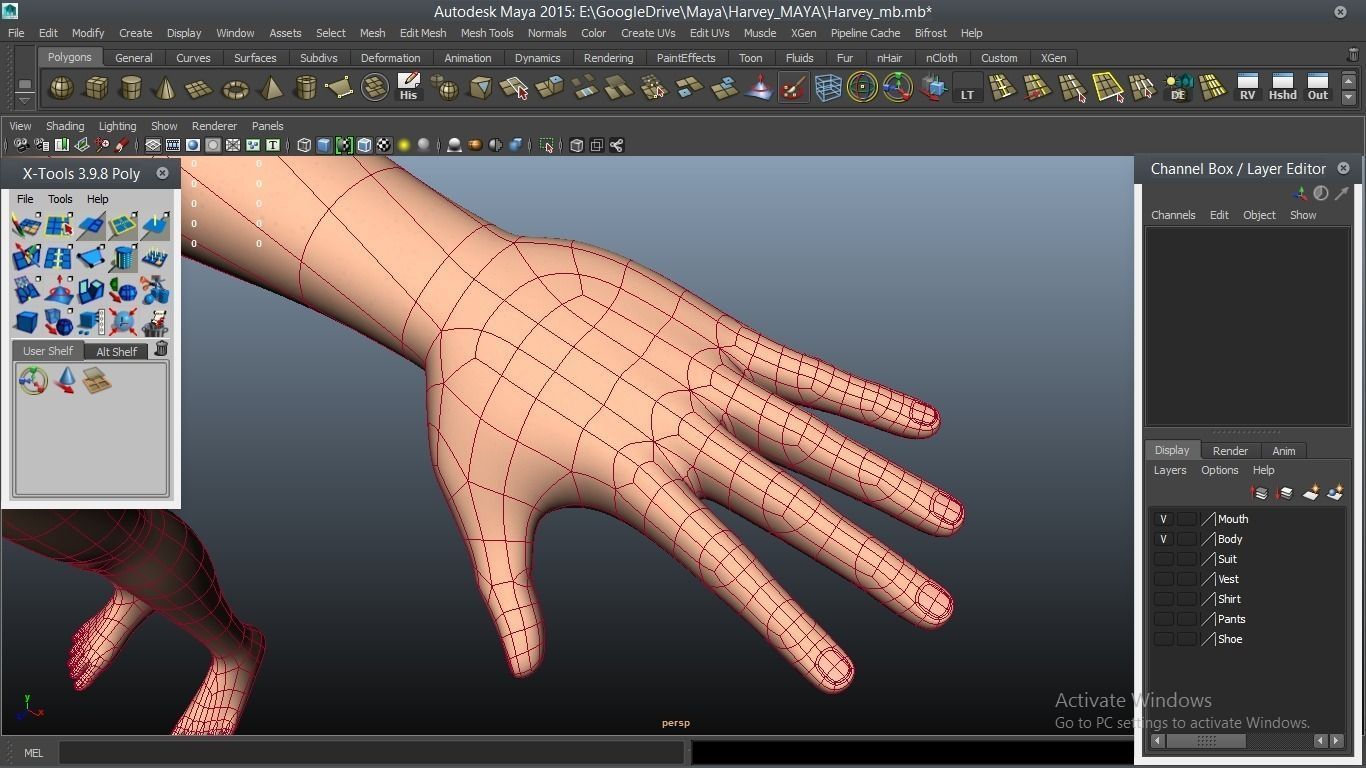
Task: Click the LT shelf button
Action: [967, 88]
